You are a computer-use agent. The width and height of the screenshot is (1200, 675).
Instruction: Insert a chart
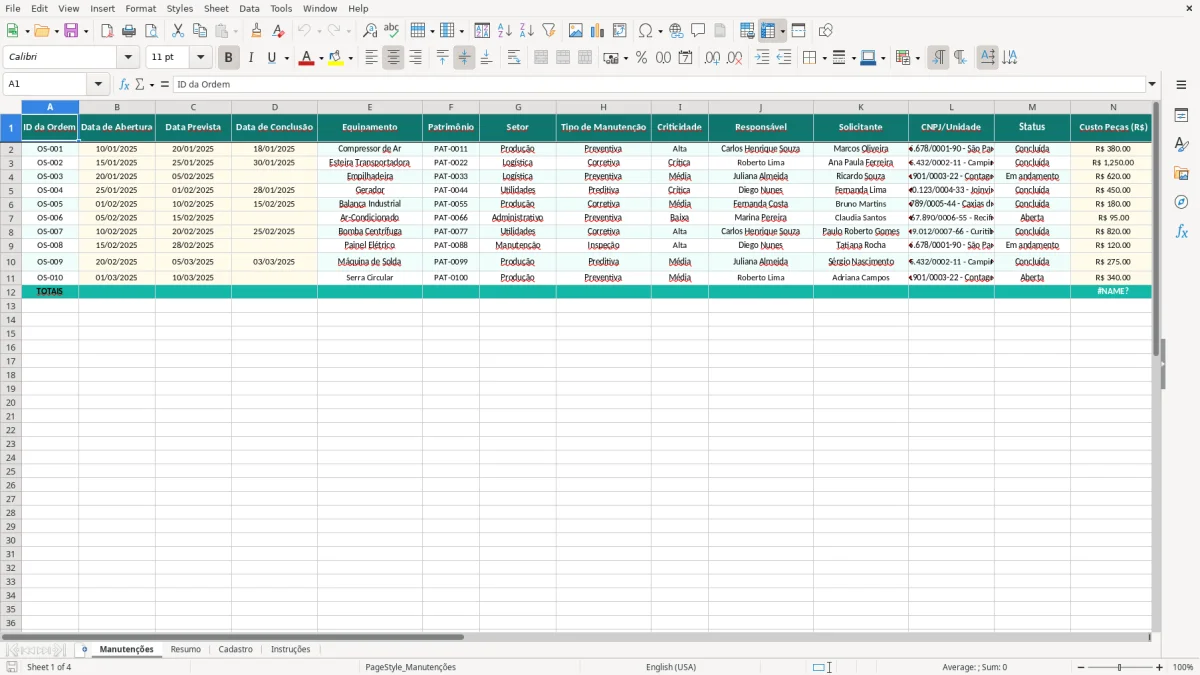click(598, 31)
